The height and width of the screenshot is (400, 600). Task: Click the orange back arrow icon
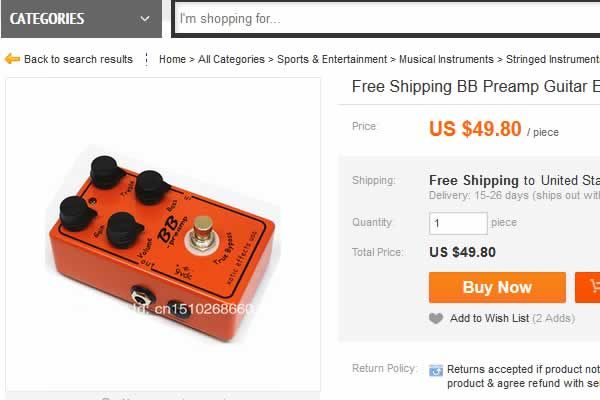12,59
